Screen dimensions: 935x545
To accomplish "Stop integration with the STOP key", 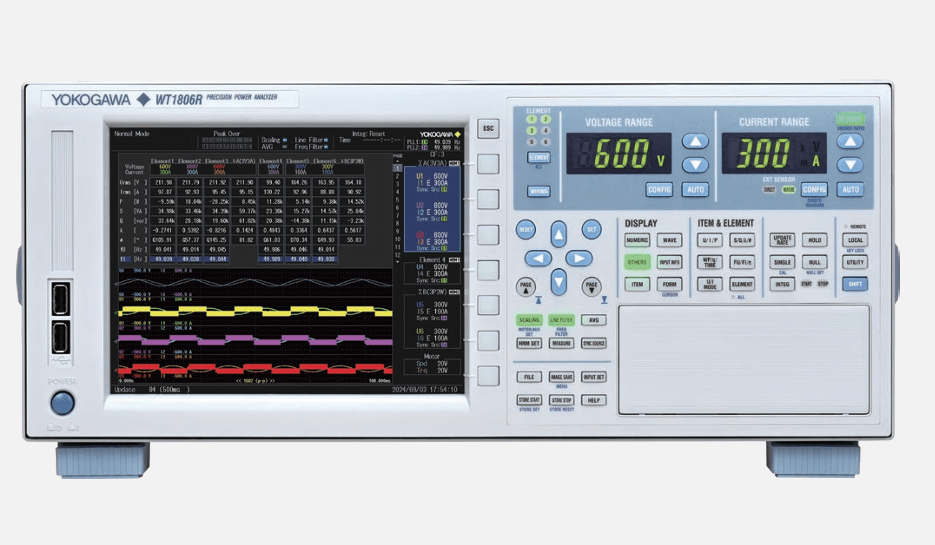I will click(x=823, y=284).
